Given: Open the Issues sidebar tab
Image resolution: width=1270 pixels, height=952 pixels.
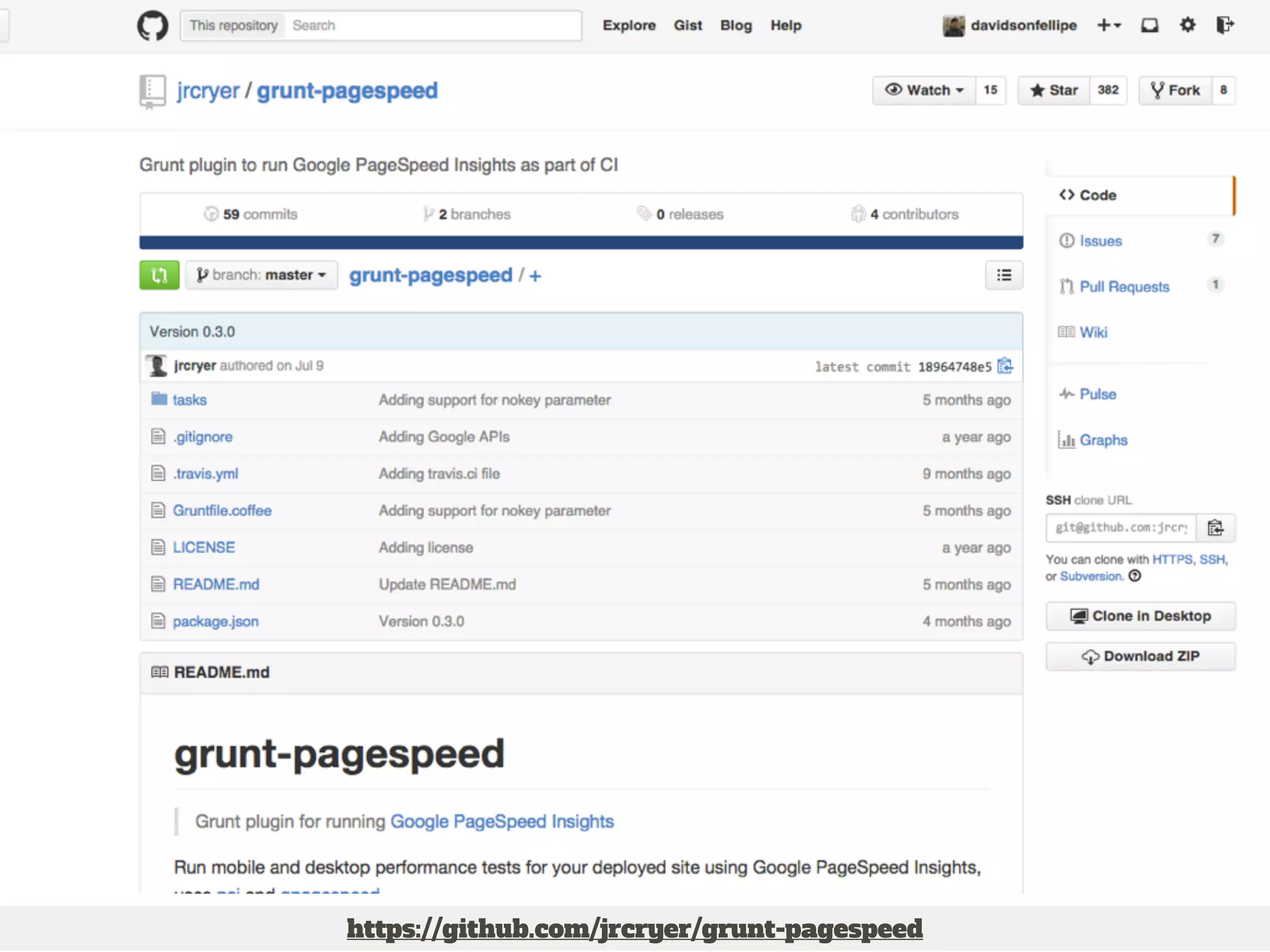Looking at the screenshot, I should click(1140, 240).
